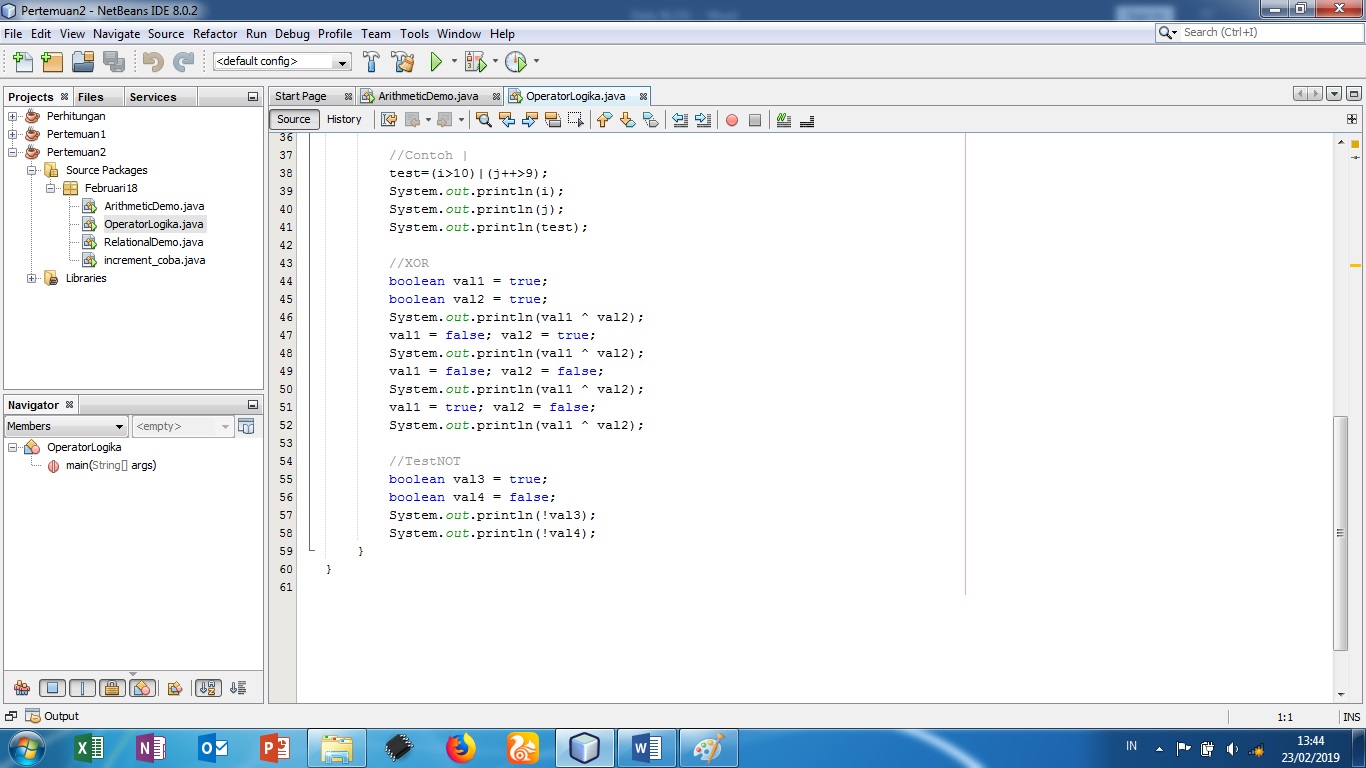This screenshot has width=1366, height=768.
Task: Click the Debug Project toolbar icon
Action: point(475,62)
